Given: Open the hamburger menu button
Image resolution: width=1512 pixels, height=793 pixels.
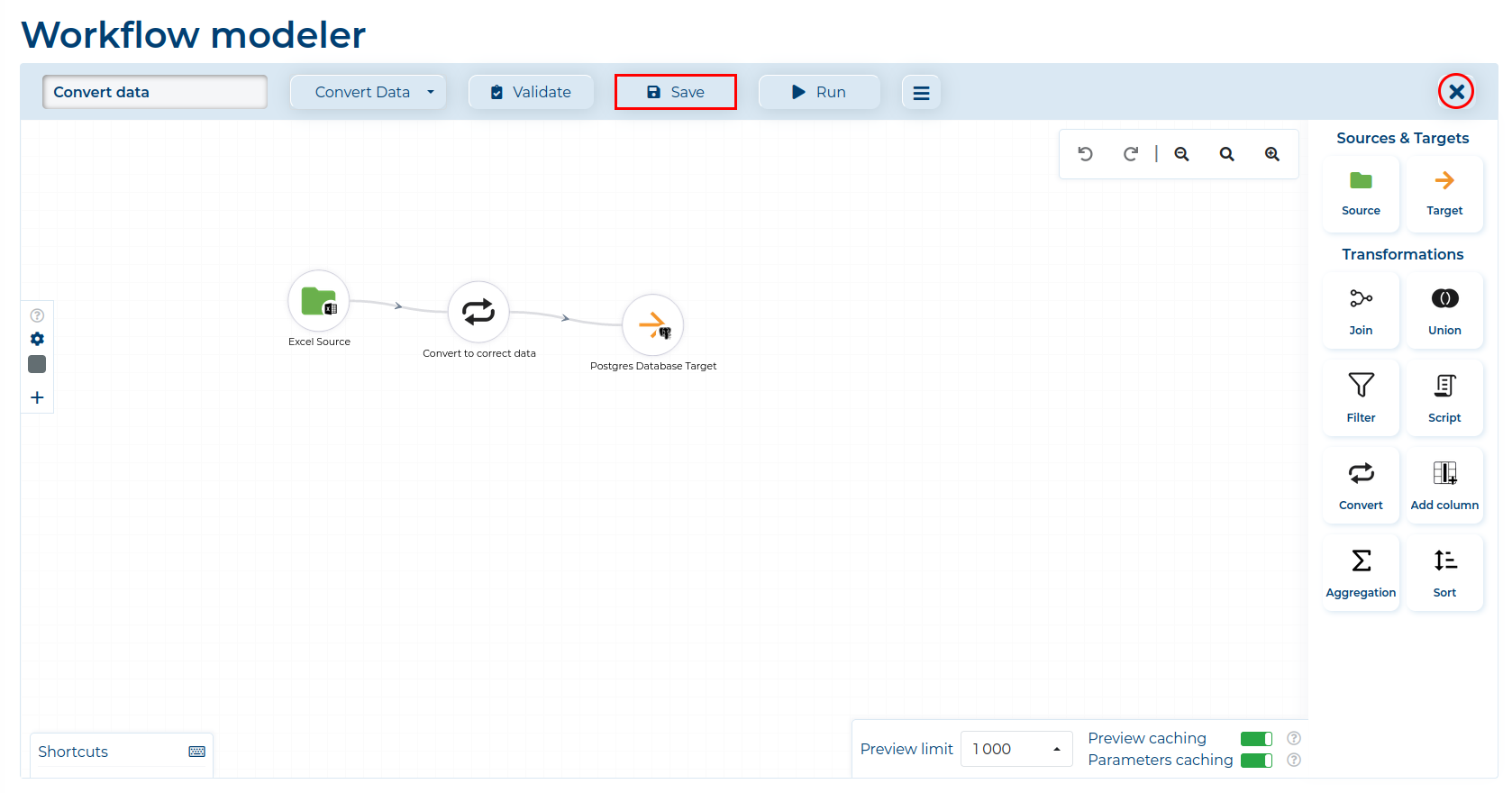Looking at the screenshot, I should coord(921,92).
